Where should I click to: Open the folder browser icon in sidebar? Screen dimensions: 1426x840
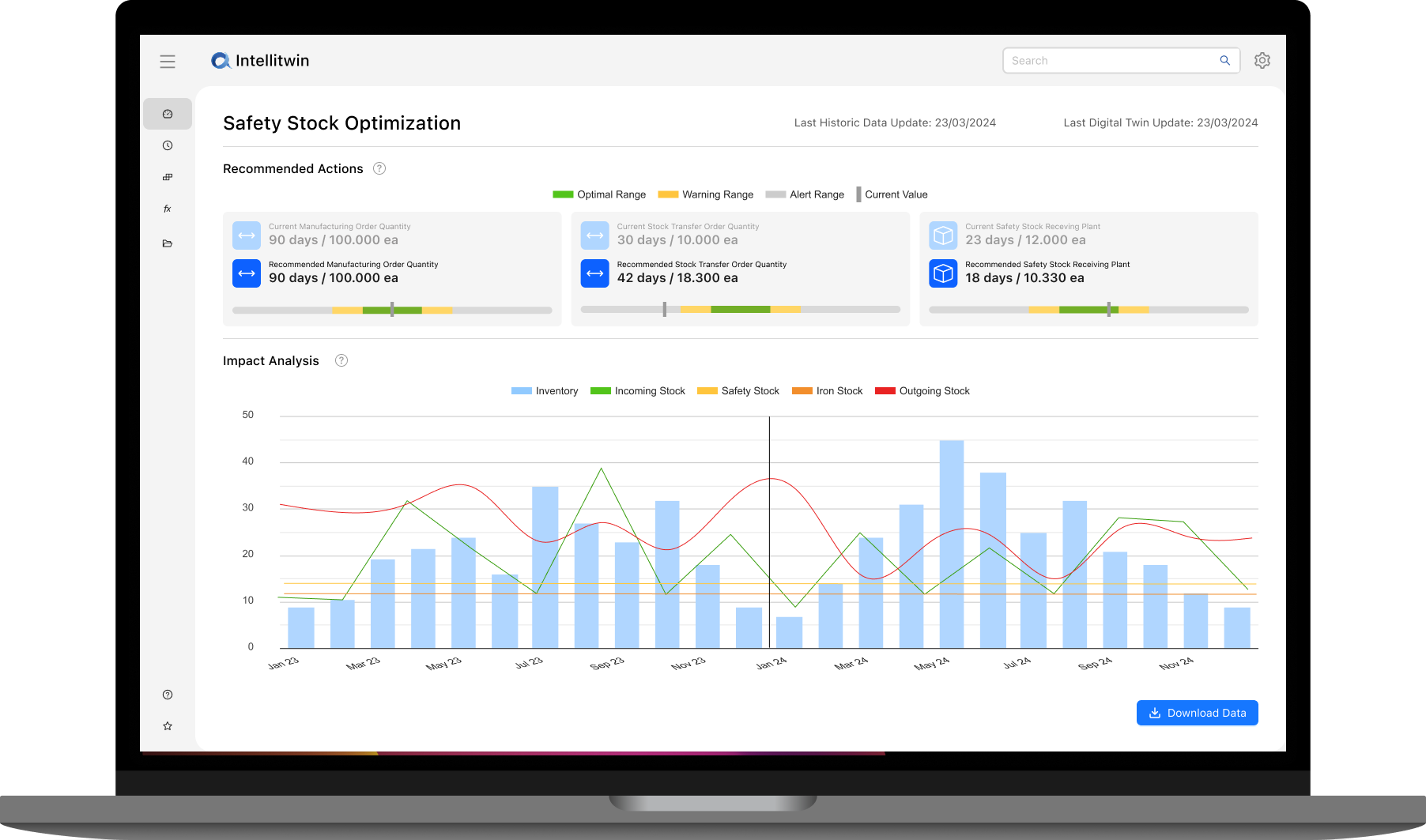[x=168, y=243]
